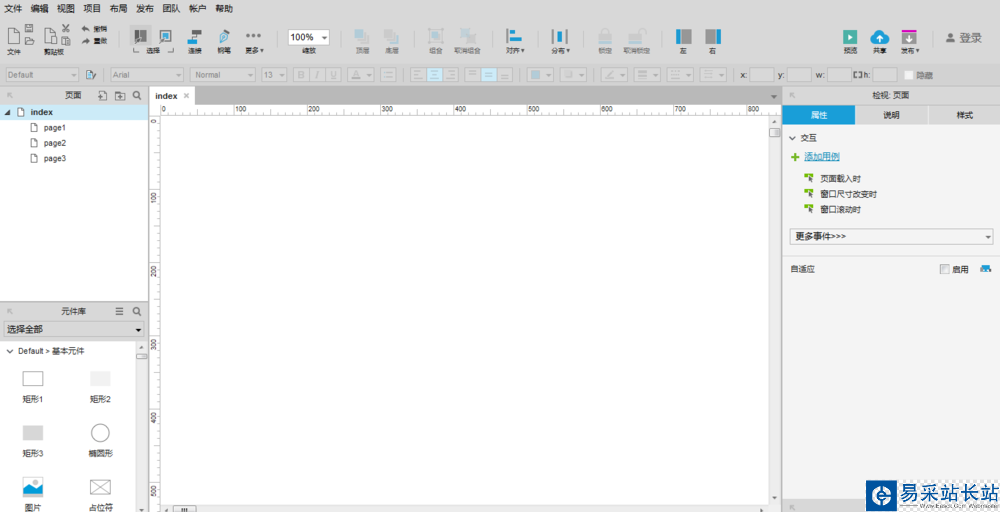Bring to front with 顶层 icon
1000x512 pixels.
point(362,36)
